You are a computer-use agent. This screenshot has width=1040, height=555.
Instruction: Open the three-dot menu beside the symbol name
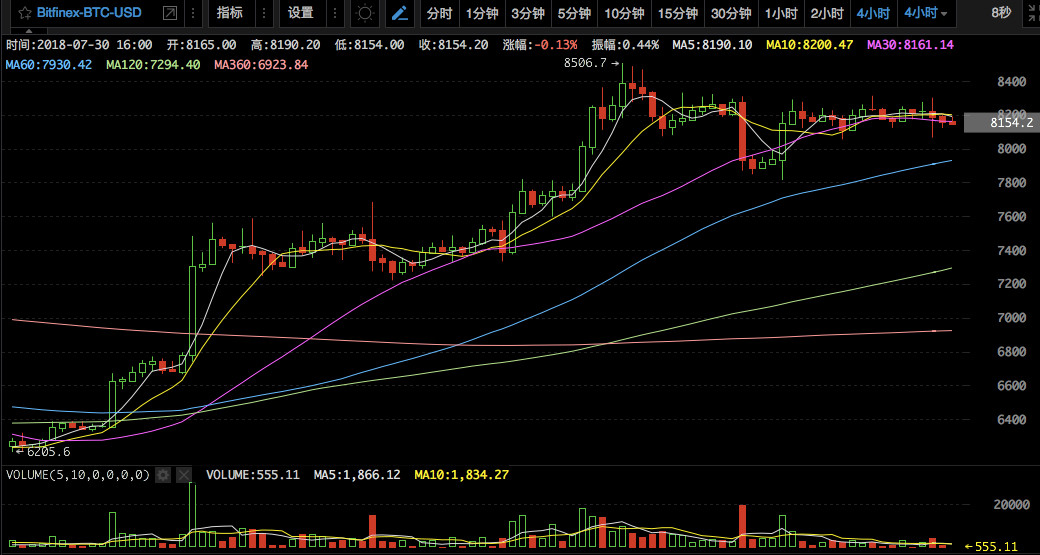192,13
